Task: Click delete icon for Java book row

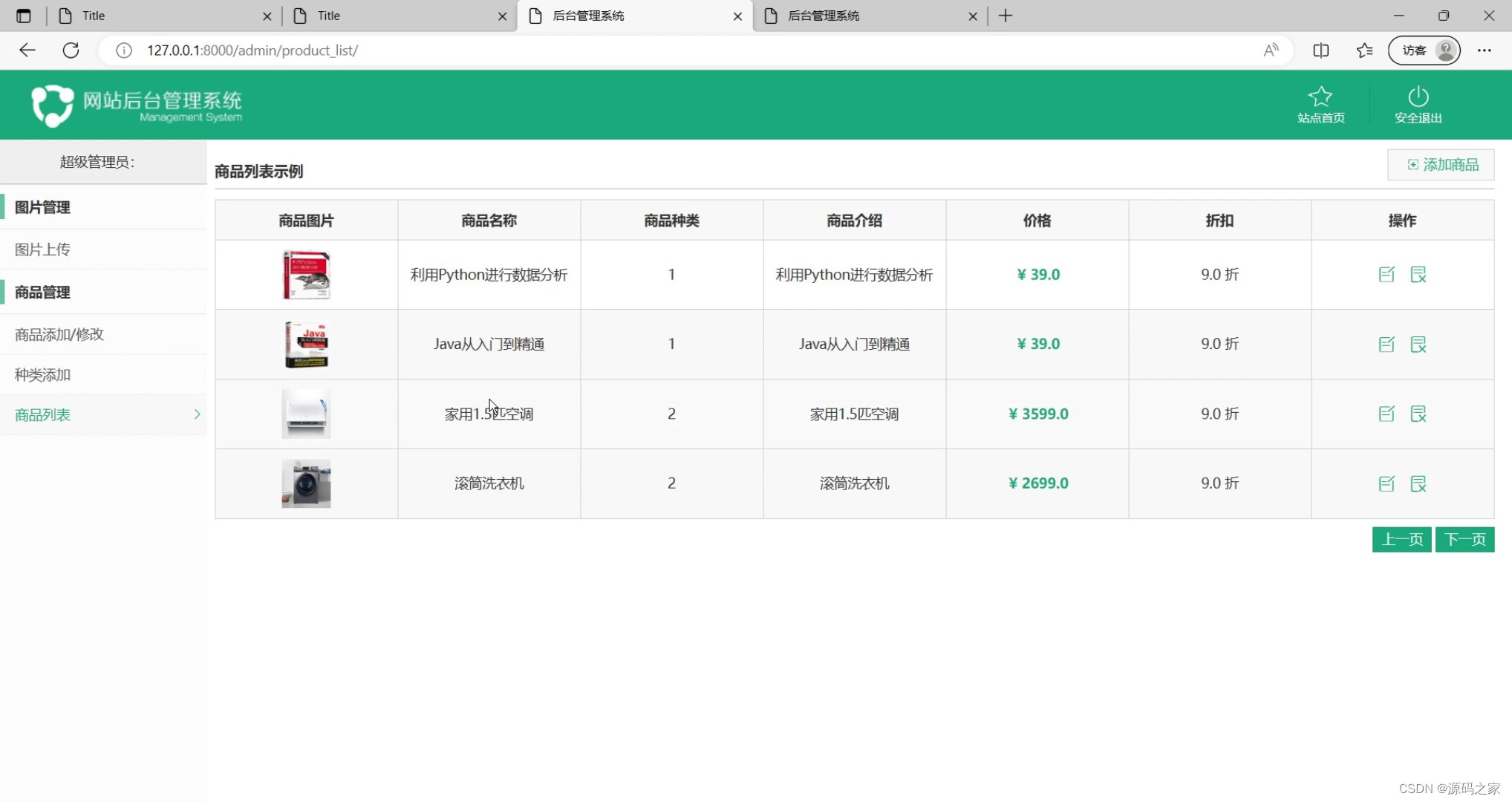Action: (x=1418, y=345)
